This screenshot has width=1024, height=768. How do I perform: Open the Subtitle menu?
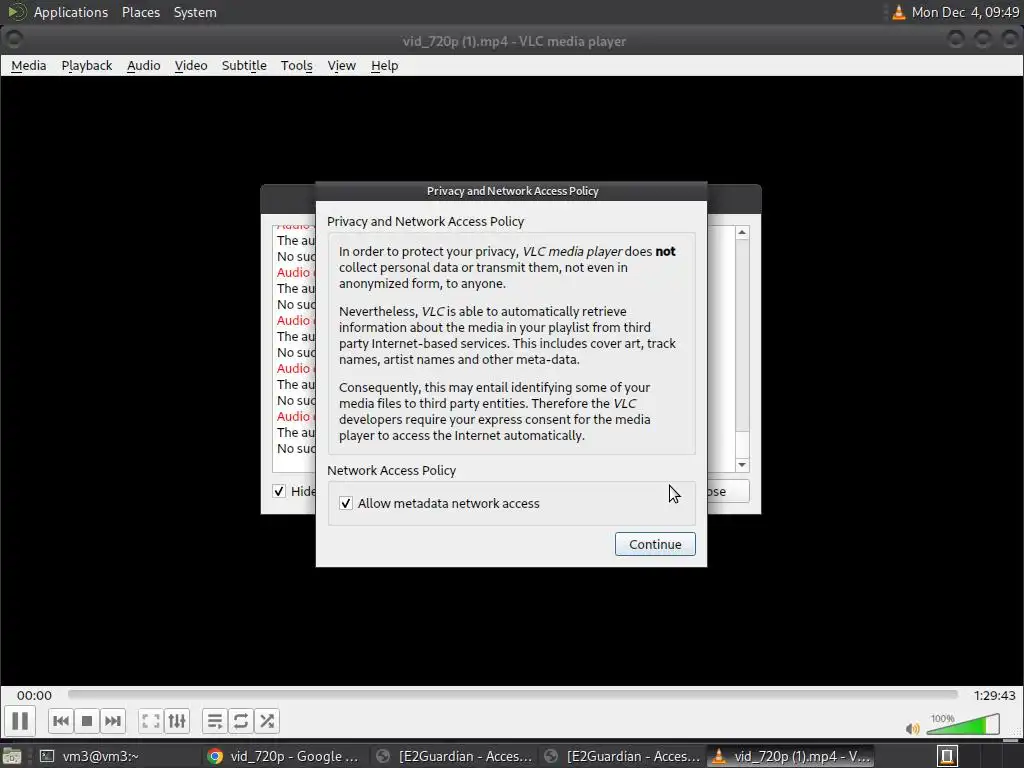pos(244,65)
